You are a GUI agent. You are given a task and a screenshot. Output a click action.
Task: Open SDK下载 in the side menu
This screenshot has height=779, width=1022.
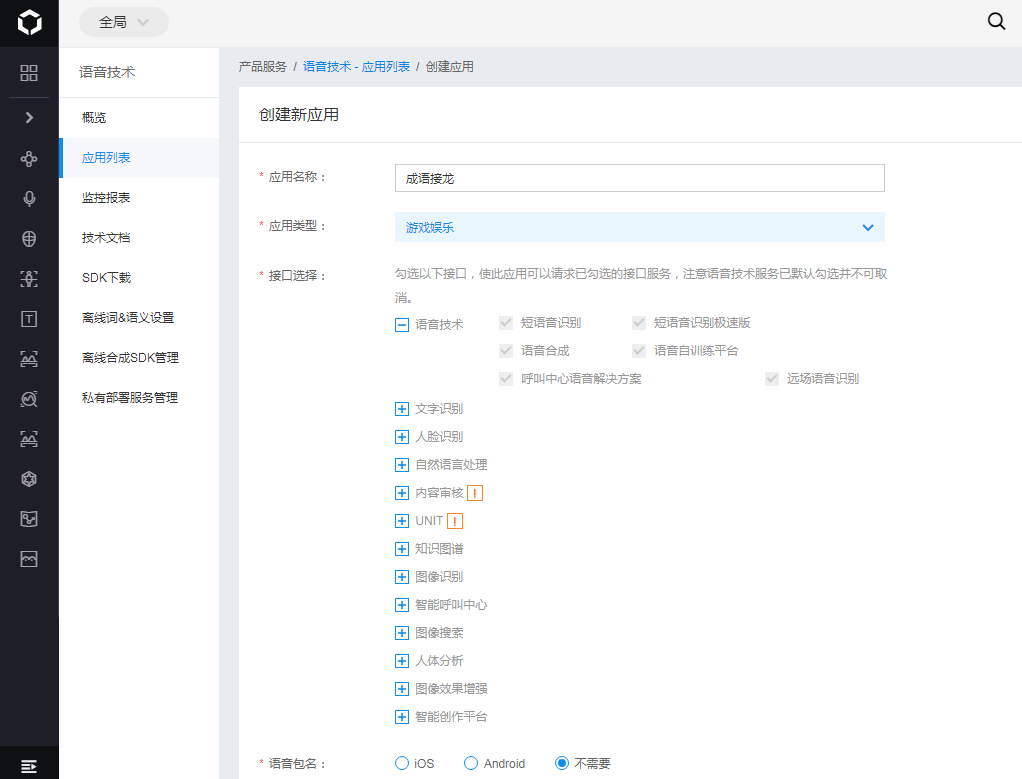coord(139,278)
